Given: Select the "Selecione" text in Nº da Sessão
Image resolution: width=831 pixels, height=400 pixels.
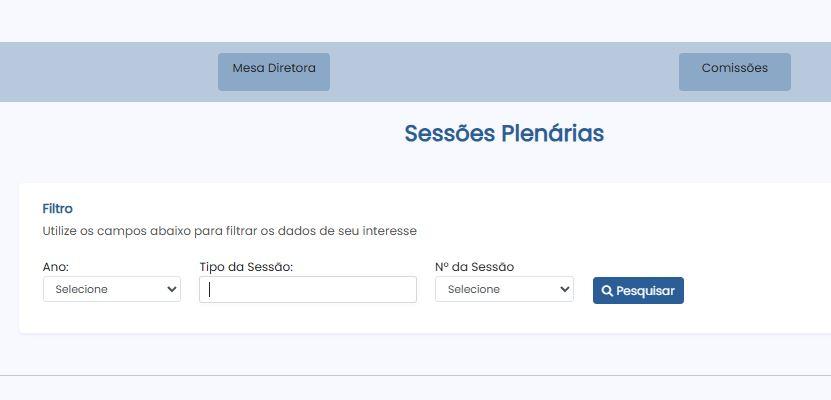Looking at the screenshot, I should click(x=474, y=289).
